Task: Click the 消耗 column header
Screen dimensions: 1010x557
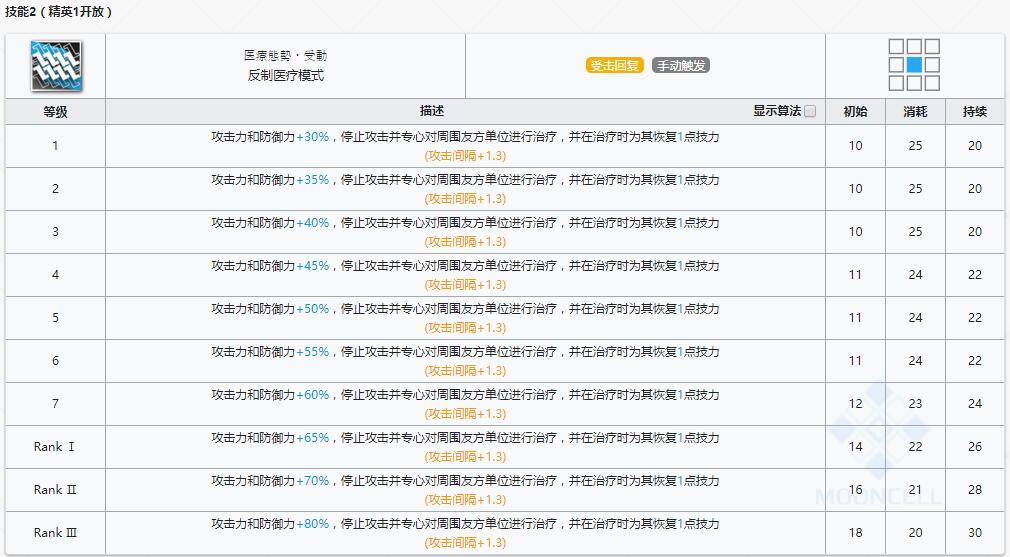Action: (x=915, y=111)
